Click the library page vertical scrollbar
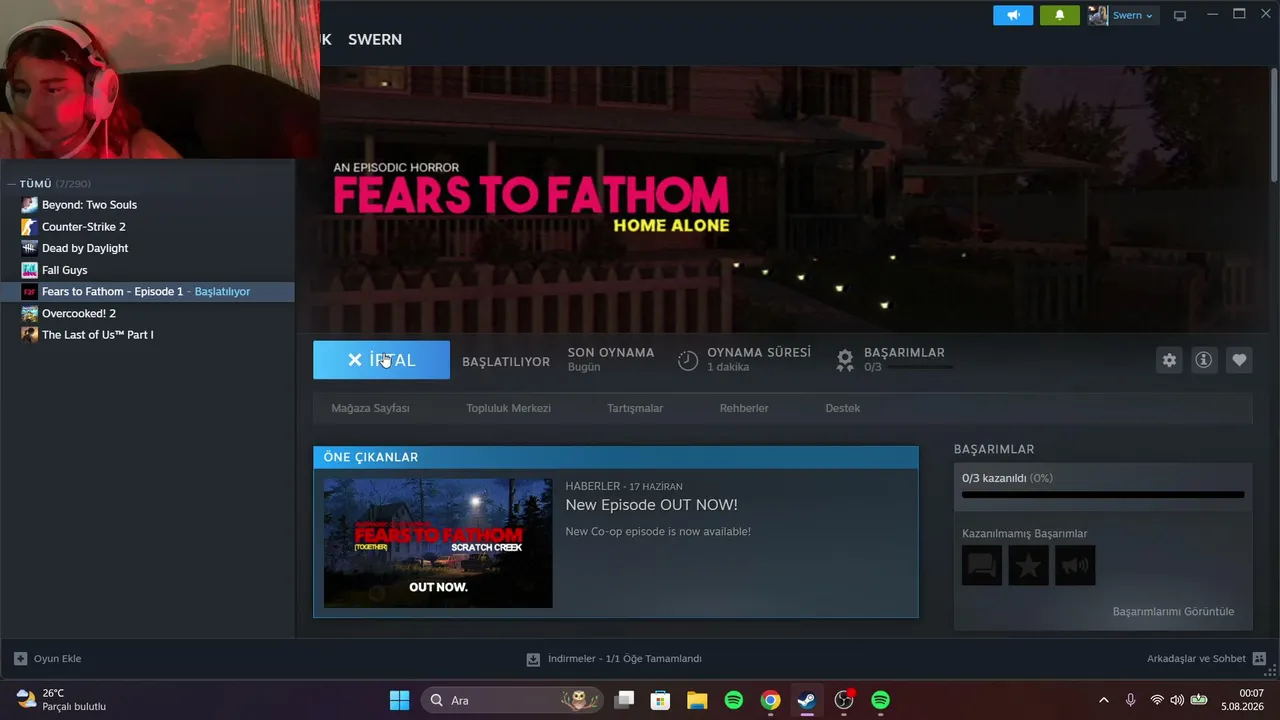1280x720 pixels. coord(1274,125)
